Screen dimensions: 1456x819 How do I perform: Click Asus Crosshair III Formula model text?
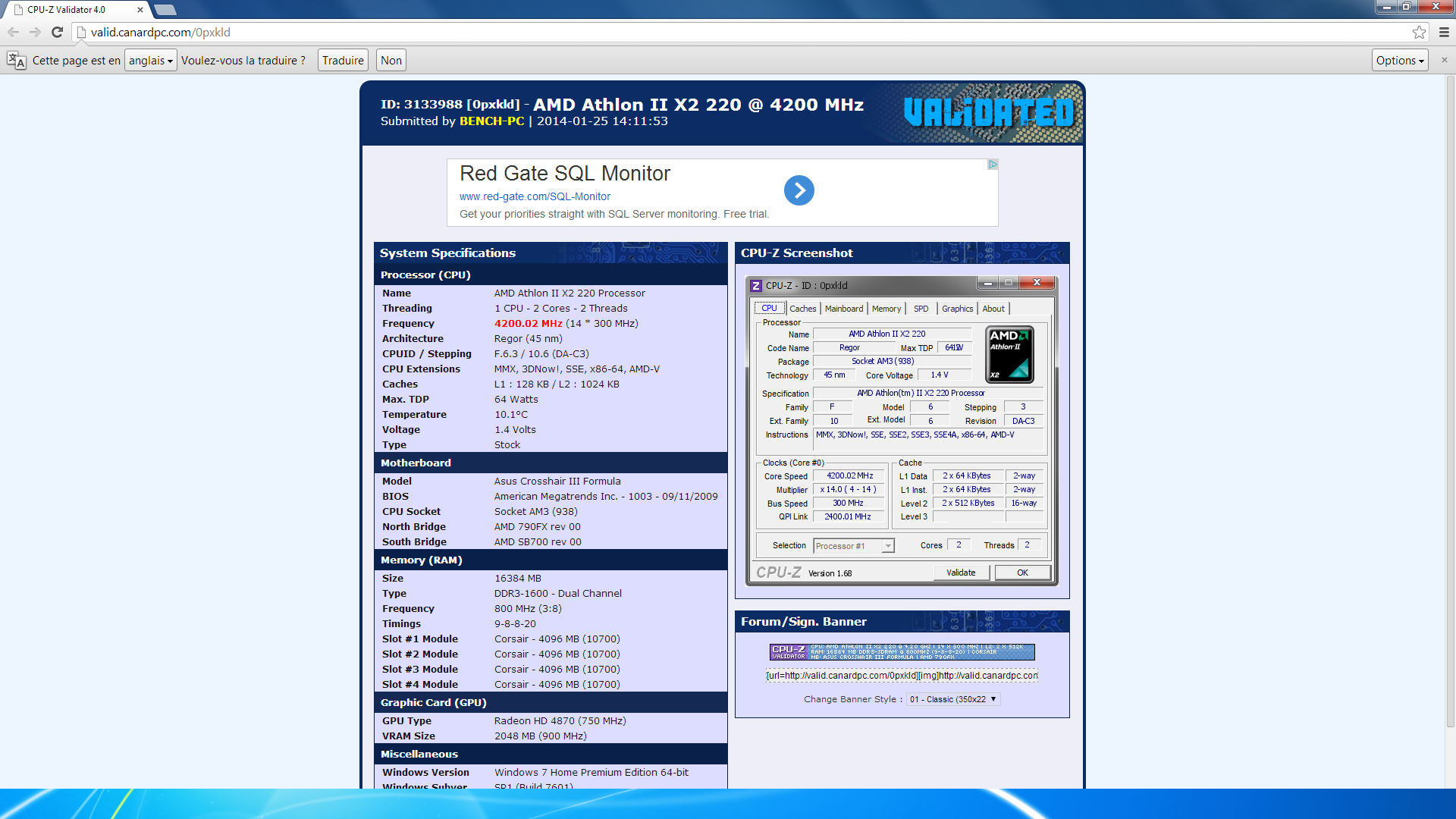pyautogui.click(x=557, y=482)
